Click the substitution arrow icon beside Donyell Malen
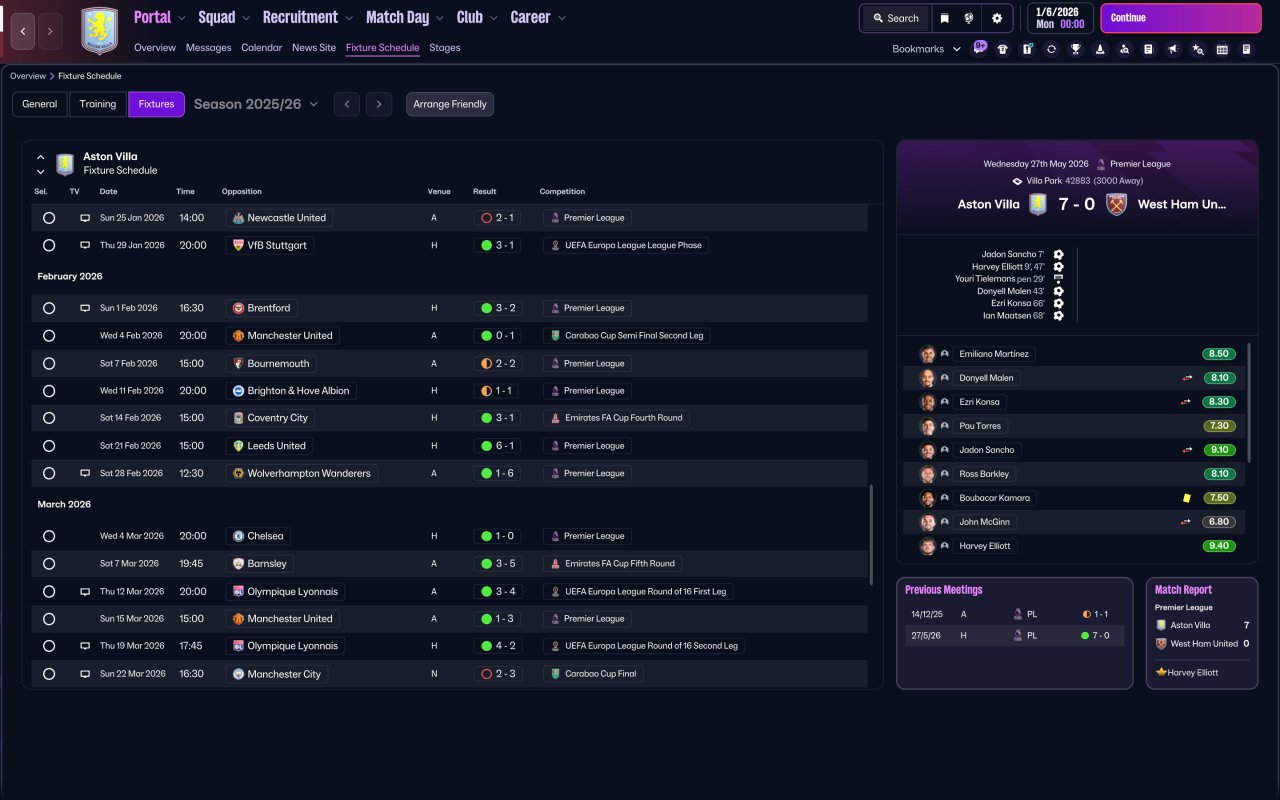The height and width of the screenshot is (800, 1280). [x=1187, y=378]
